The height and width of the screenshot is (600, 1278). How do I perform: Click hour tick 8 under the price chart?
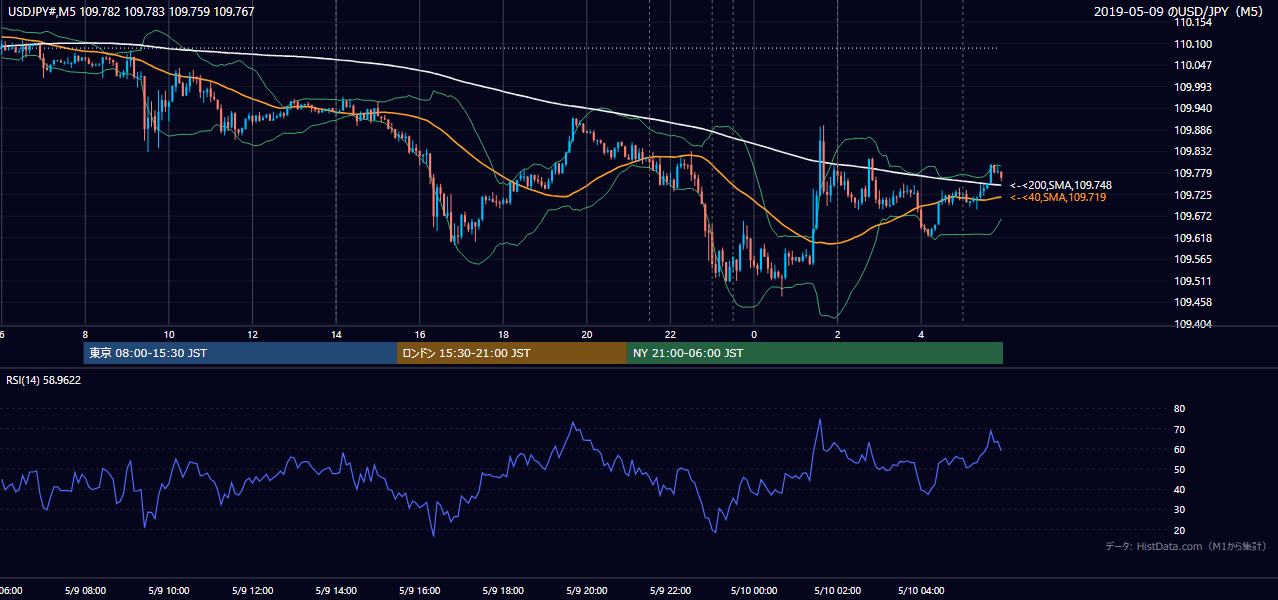coord(85,334)
